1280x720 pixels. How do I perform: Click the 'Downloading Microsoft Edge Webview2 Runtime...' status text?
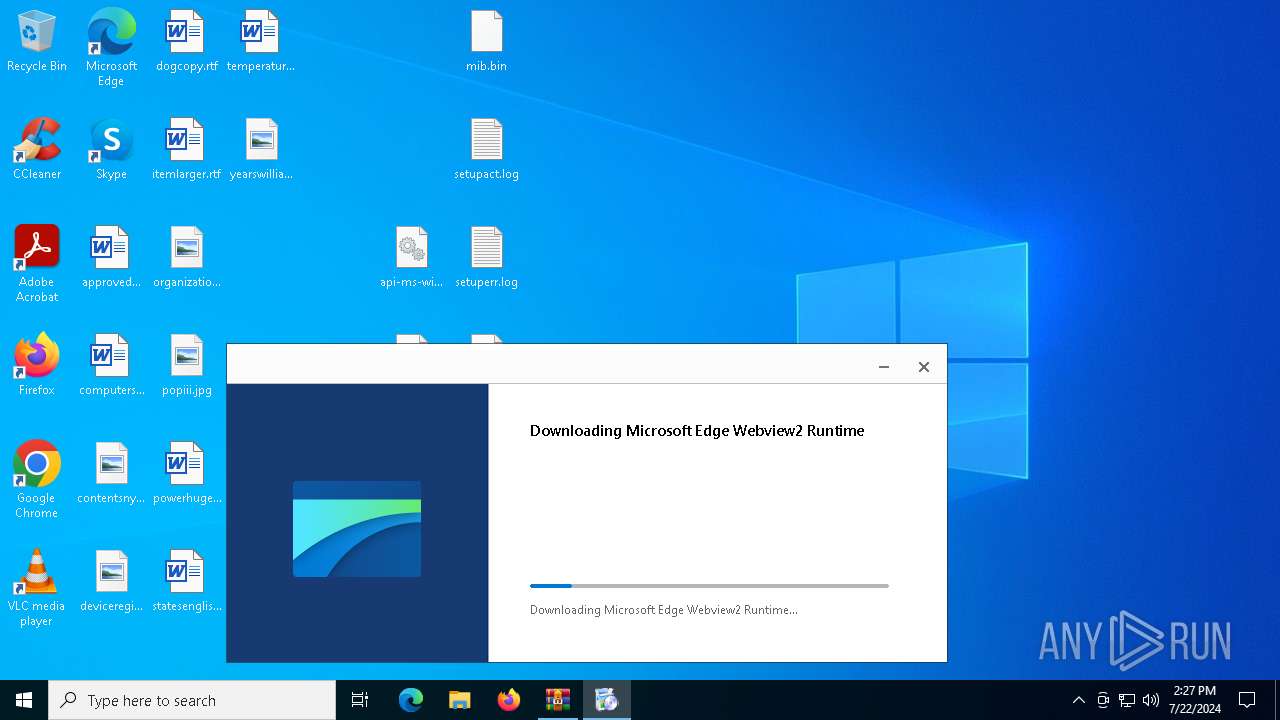coord(664,610)
